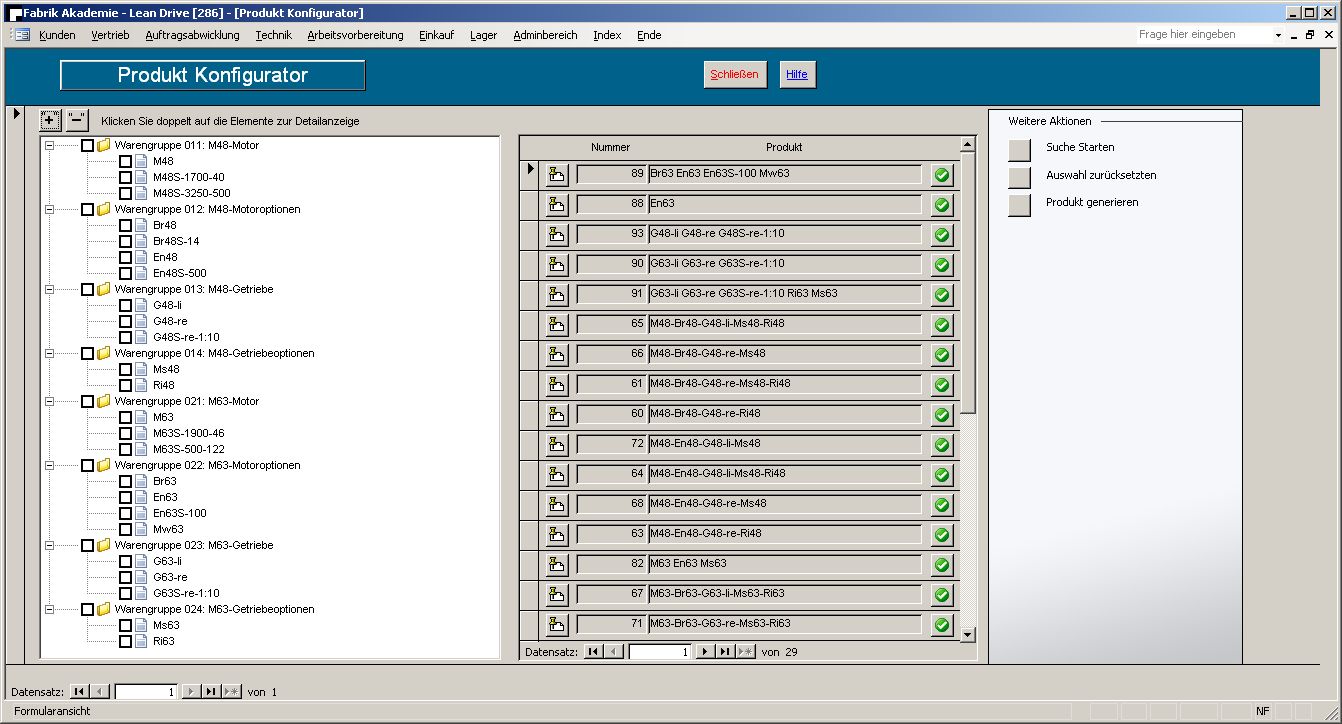The height and width of the screenshot is (724, 1342).
Task: Check the Ms48 checkbox
Action: coord(125,369)
